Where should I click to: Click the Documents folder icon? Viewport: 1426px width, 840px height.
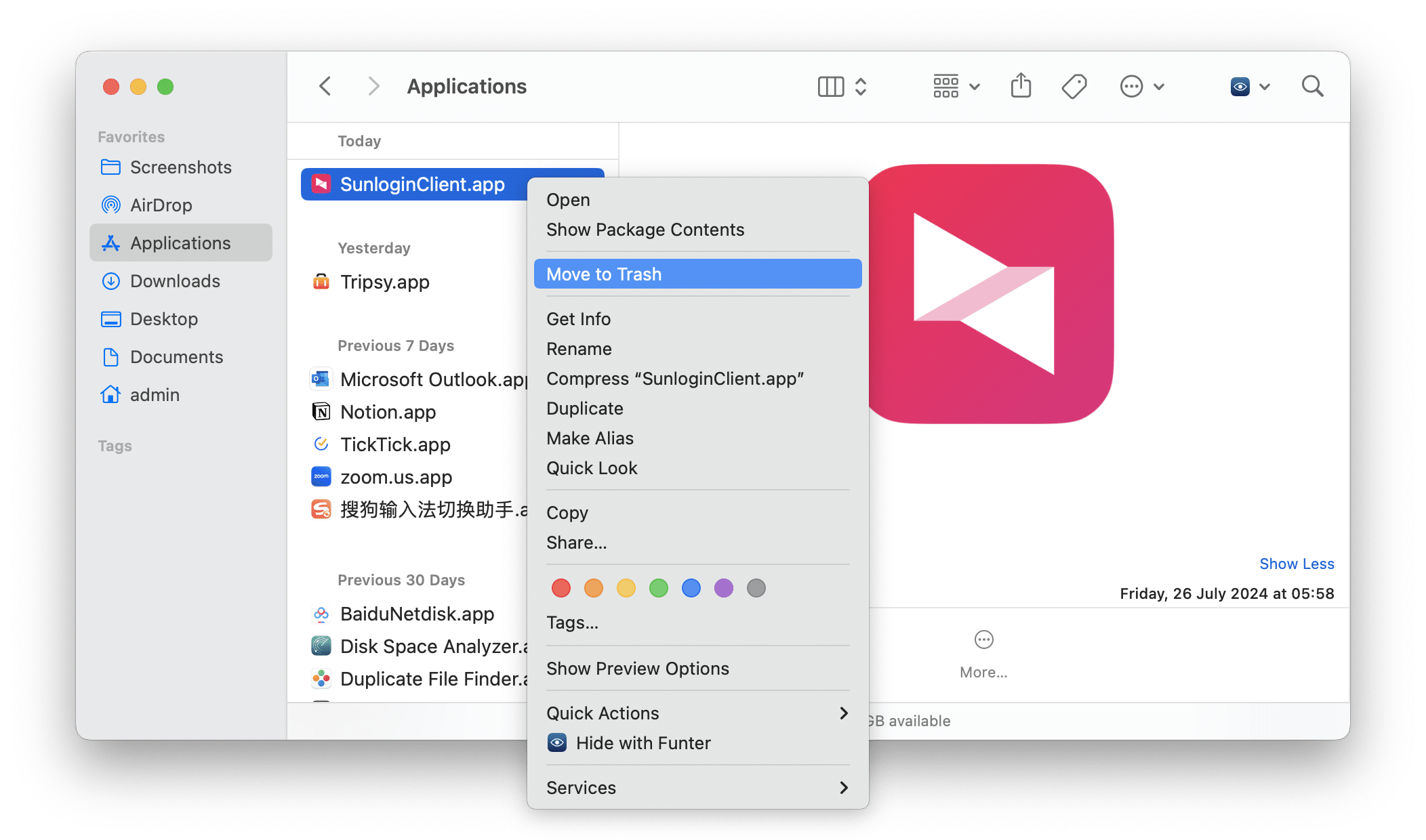pos(111,357)
